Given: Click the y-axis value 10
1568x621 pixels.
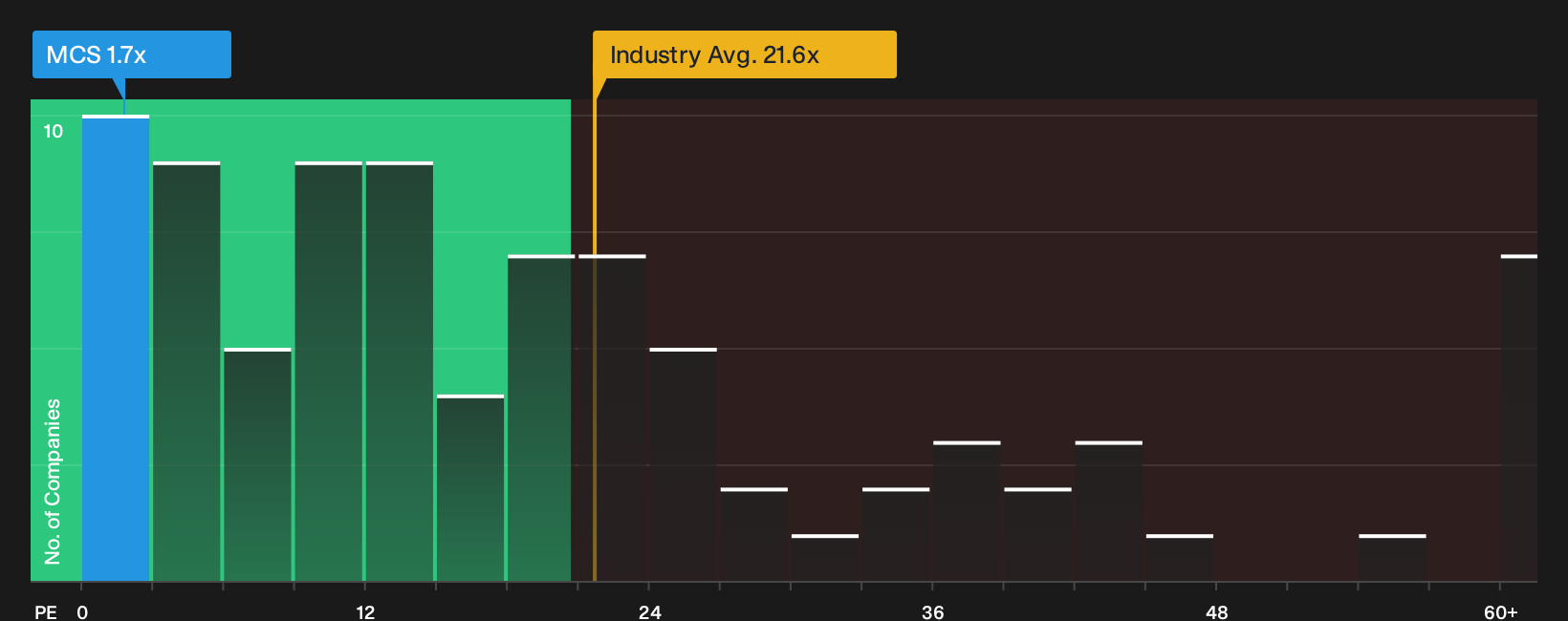Looking at the screenshot, I should pyautogui.click(x=54, y=131).
